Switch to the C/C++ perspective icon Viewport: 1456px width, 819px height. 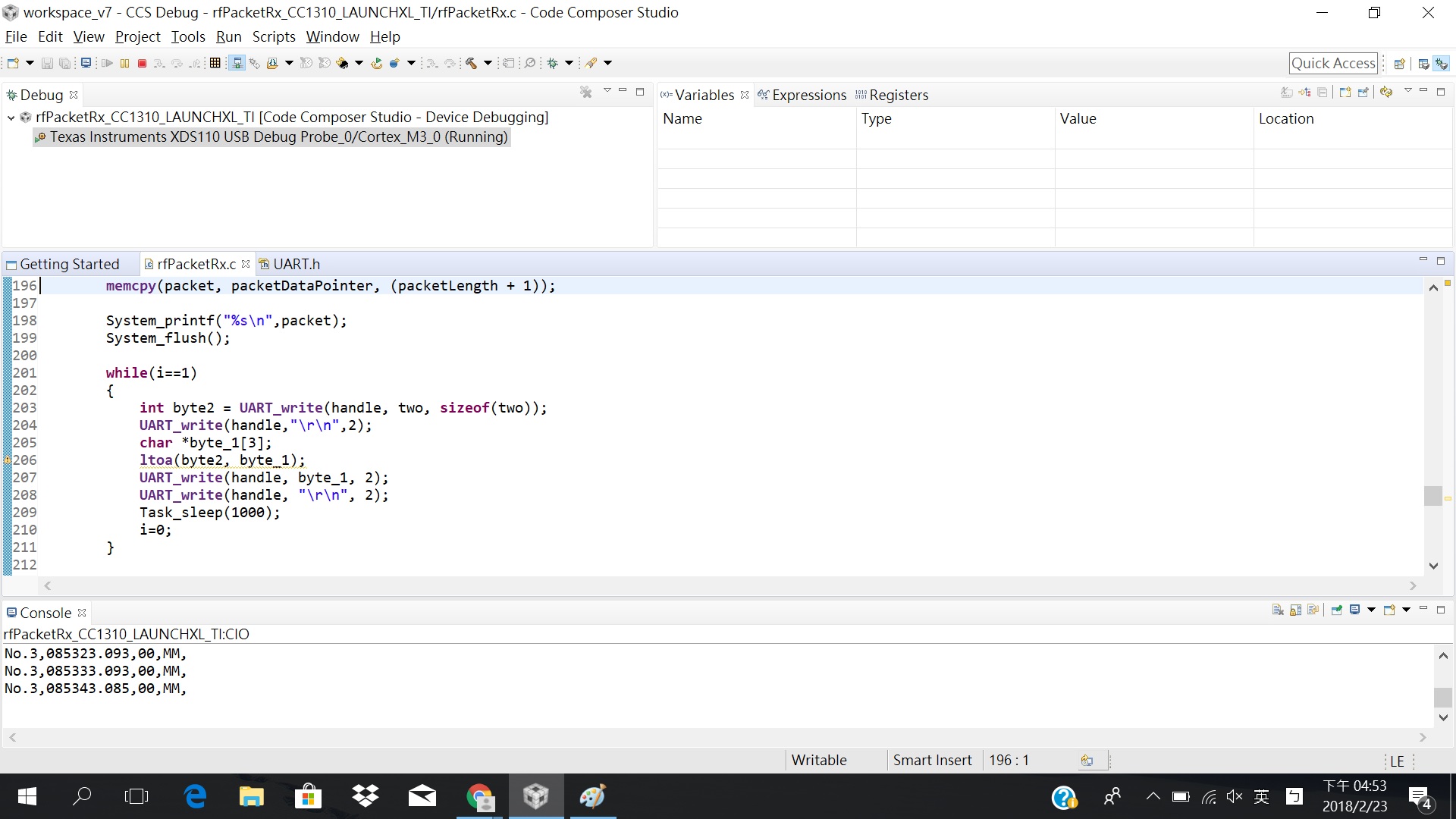[x=1424, y=63]
